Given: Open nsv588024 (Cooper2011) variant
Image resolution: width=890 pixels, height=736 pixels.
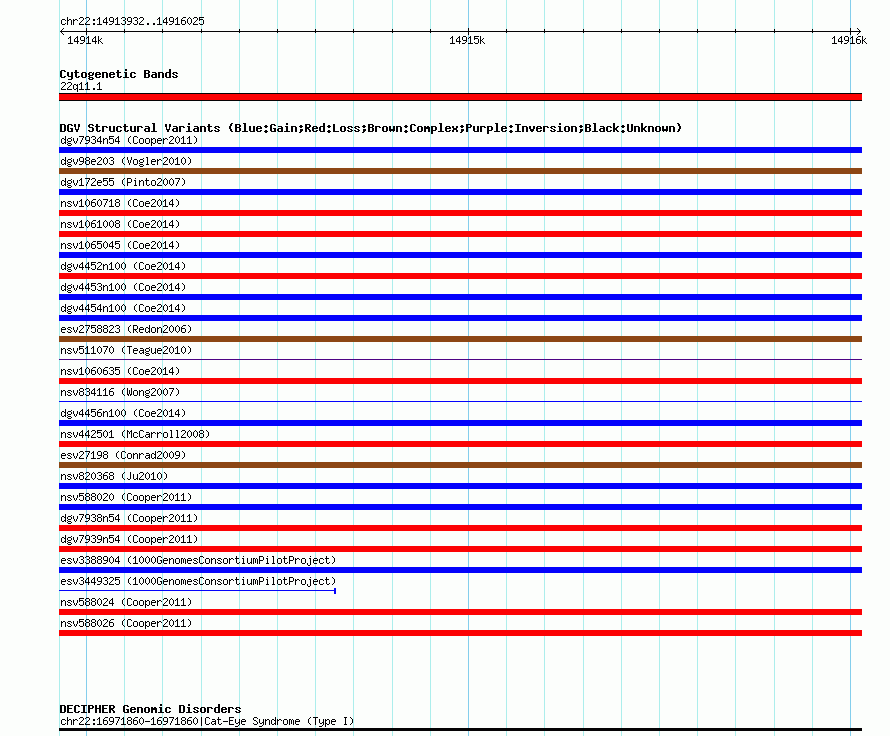Looking at the screenshot, I should (126, 602).
